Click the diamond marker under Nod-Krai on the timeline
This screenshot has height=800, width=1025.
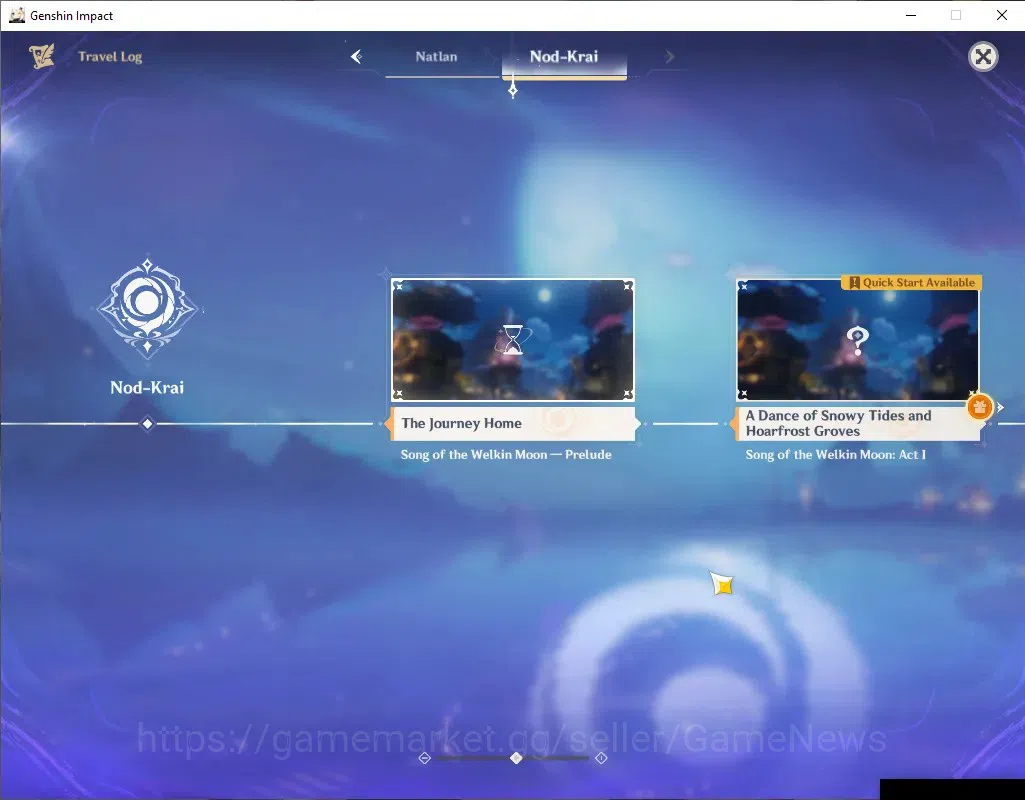tap(148, 424)
